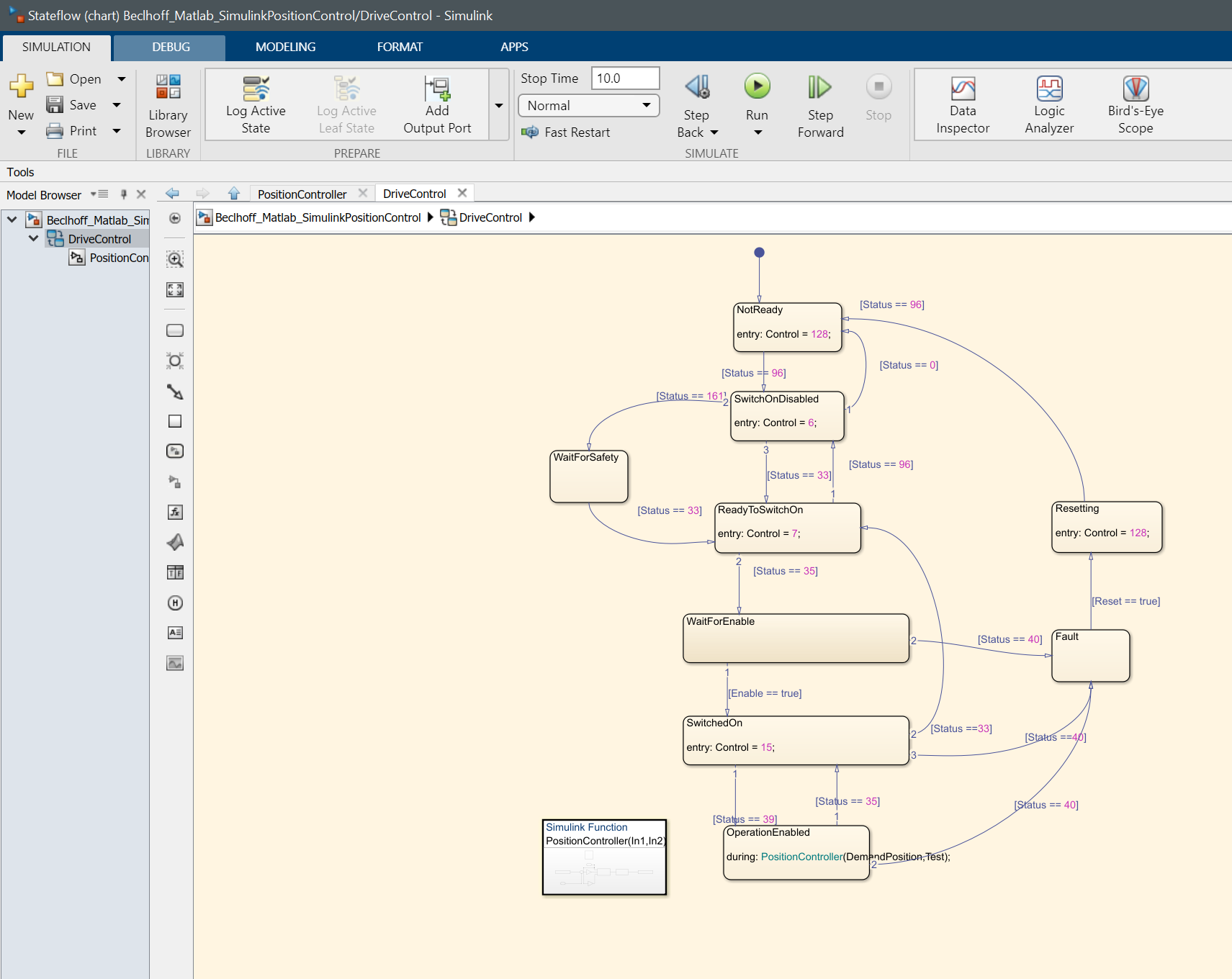
Task: Collapse DriveControl tree node
Action: point(33,238)
